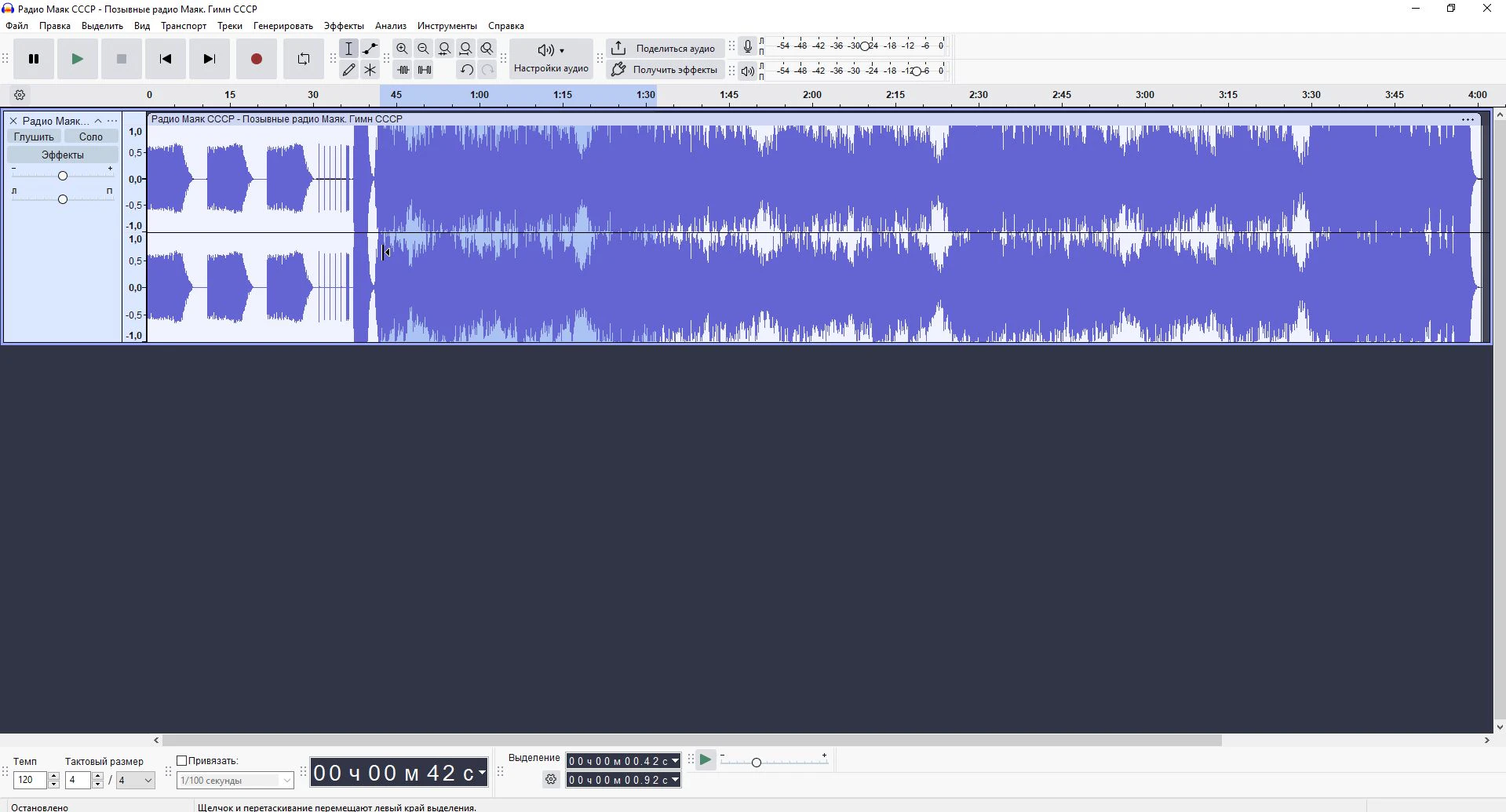Image resolution: width=1506 pixels, height=812 pixels.
Task: Toggle loop playback
Action: pyautogui.click(x=304, y=59)
